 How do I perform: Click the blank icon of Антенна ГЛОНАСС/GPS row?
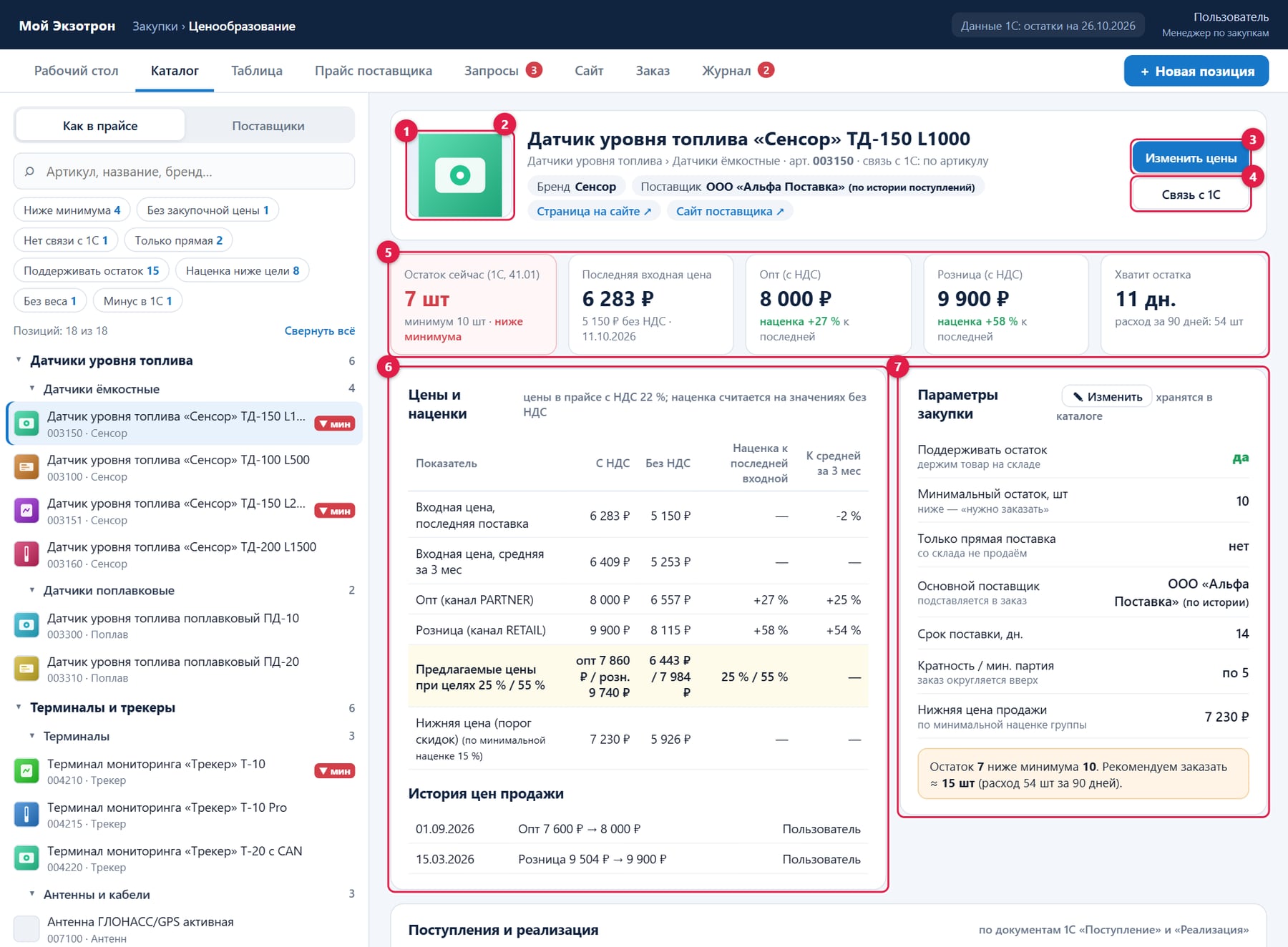(26, 929)
